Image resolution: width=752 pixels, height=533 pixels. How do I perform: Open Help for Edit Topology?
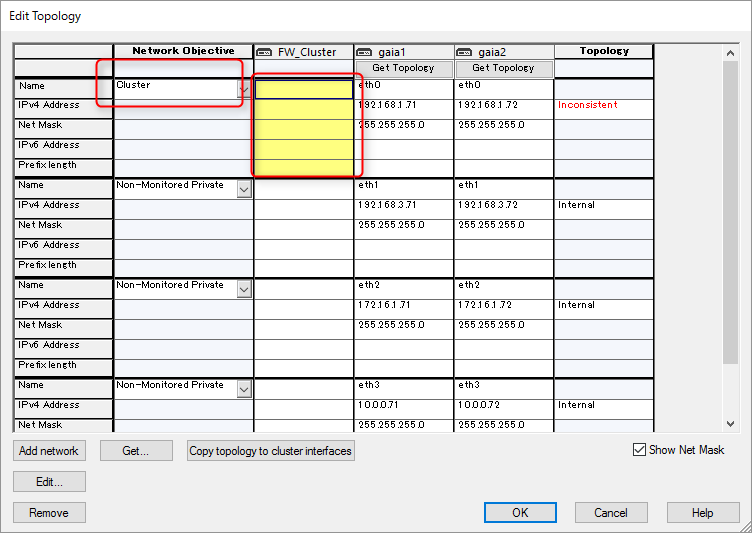(703, 512)
